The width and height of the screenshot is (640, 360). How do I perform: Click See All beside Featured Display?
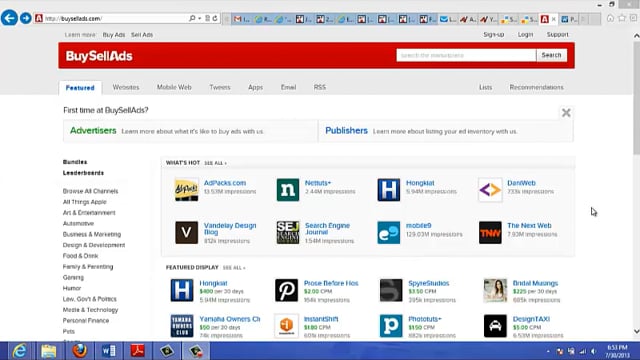[234, 268]
